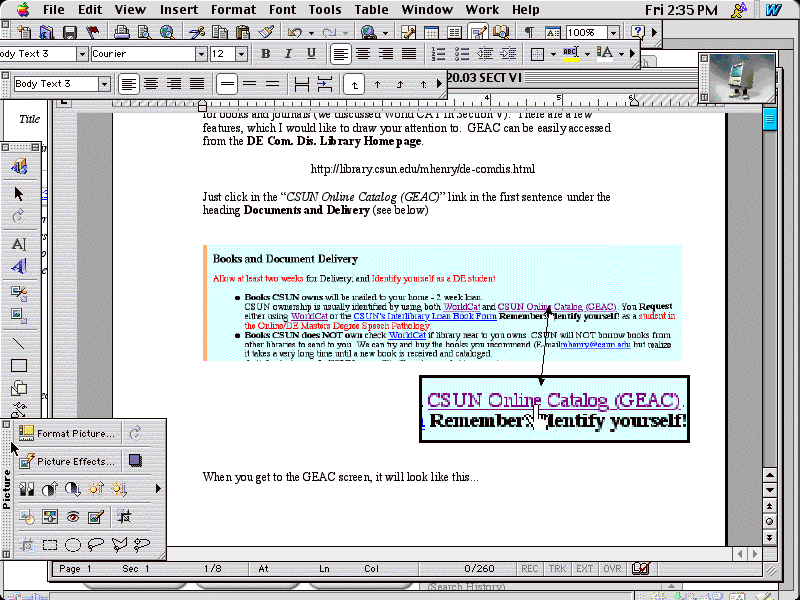Click the Office Assistant computer character
Screen dimensions: 800x600
click(x=741, y=78)
